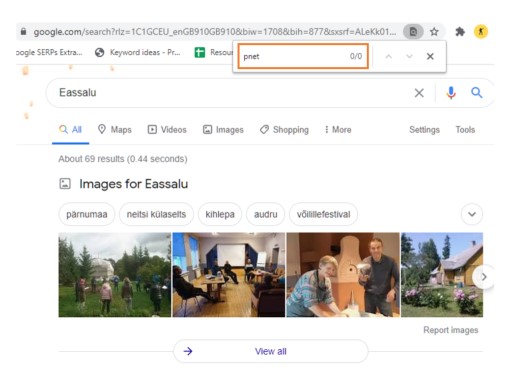The height and width of the screenshot is (376, 531).
Task: Click the Images for Eassalu heading
Action: pyautogui.click(x=133, y=184)
